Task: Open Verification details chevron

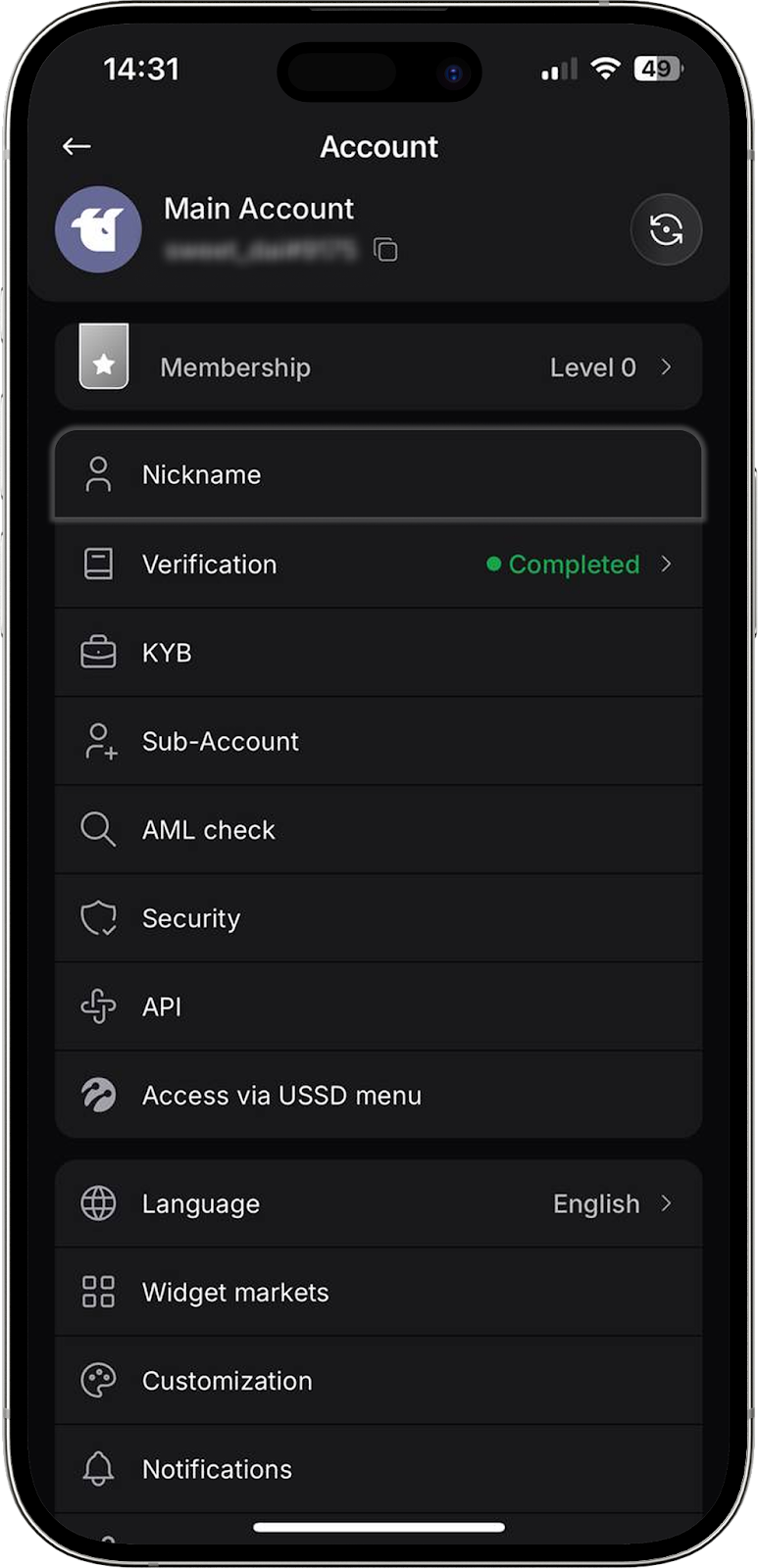Action: click(666, 564)
